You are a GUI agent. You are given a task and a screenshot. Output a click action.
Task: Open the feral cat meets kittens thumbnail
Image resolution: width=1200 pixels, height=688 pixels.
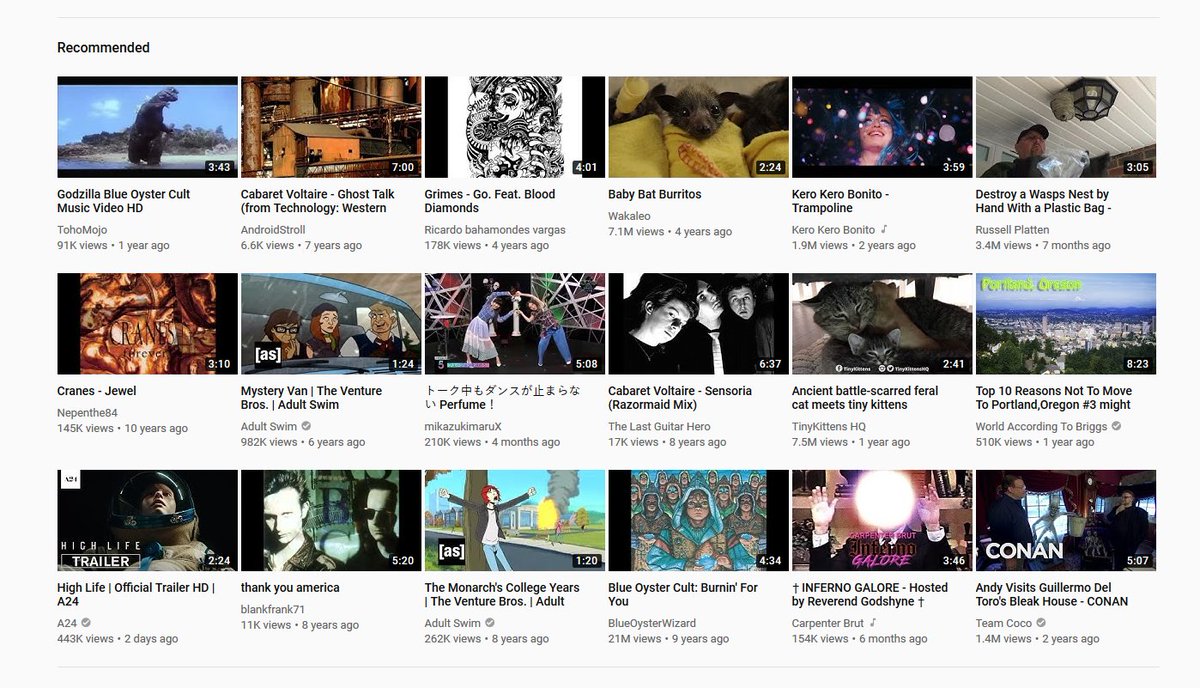pyautogui.click(x=882, y=324)
